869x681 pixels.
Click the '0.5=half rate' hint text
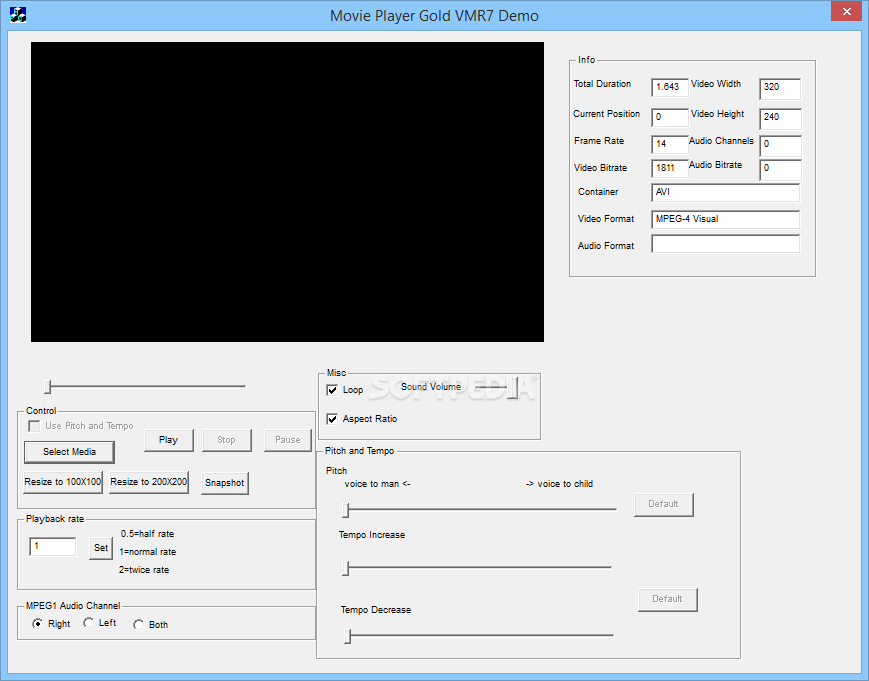147,534
